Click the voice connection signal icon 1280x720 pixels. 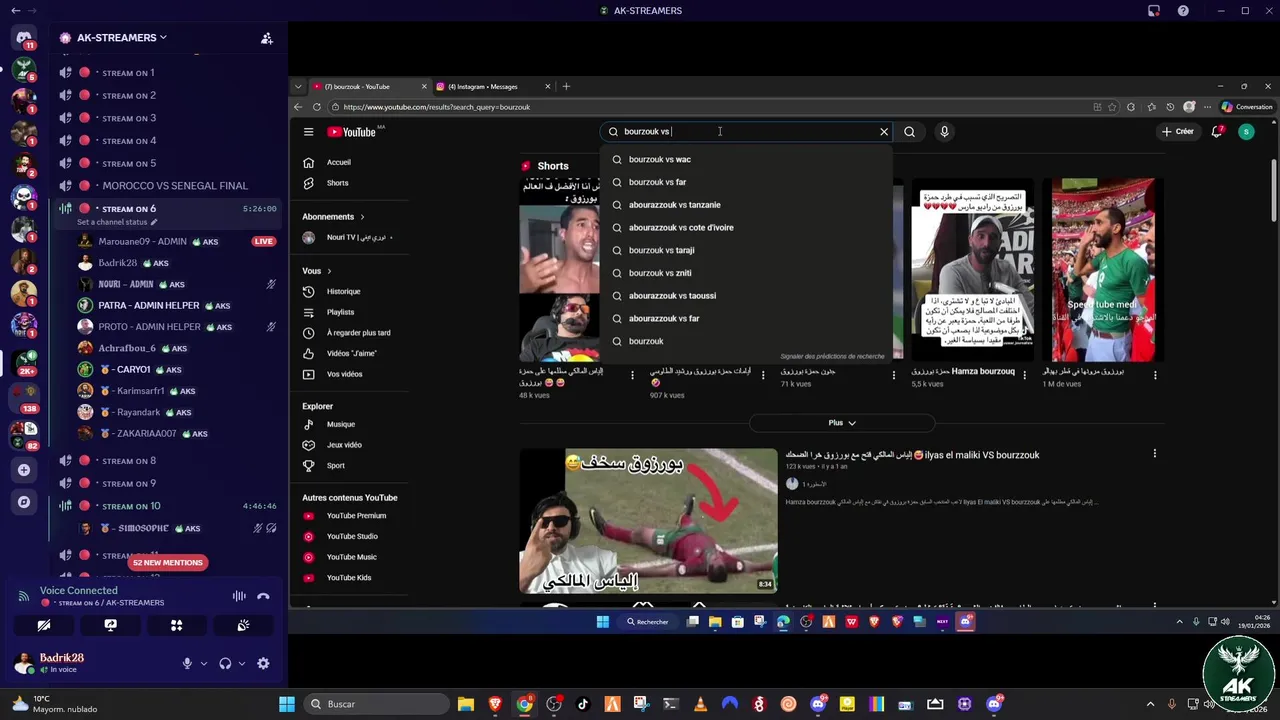pyautogui.click(x=23, y=596)
